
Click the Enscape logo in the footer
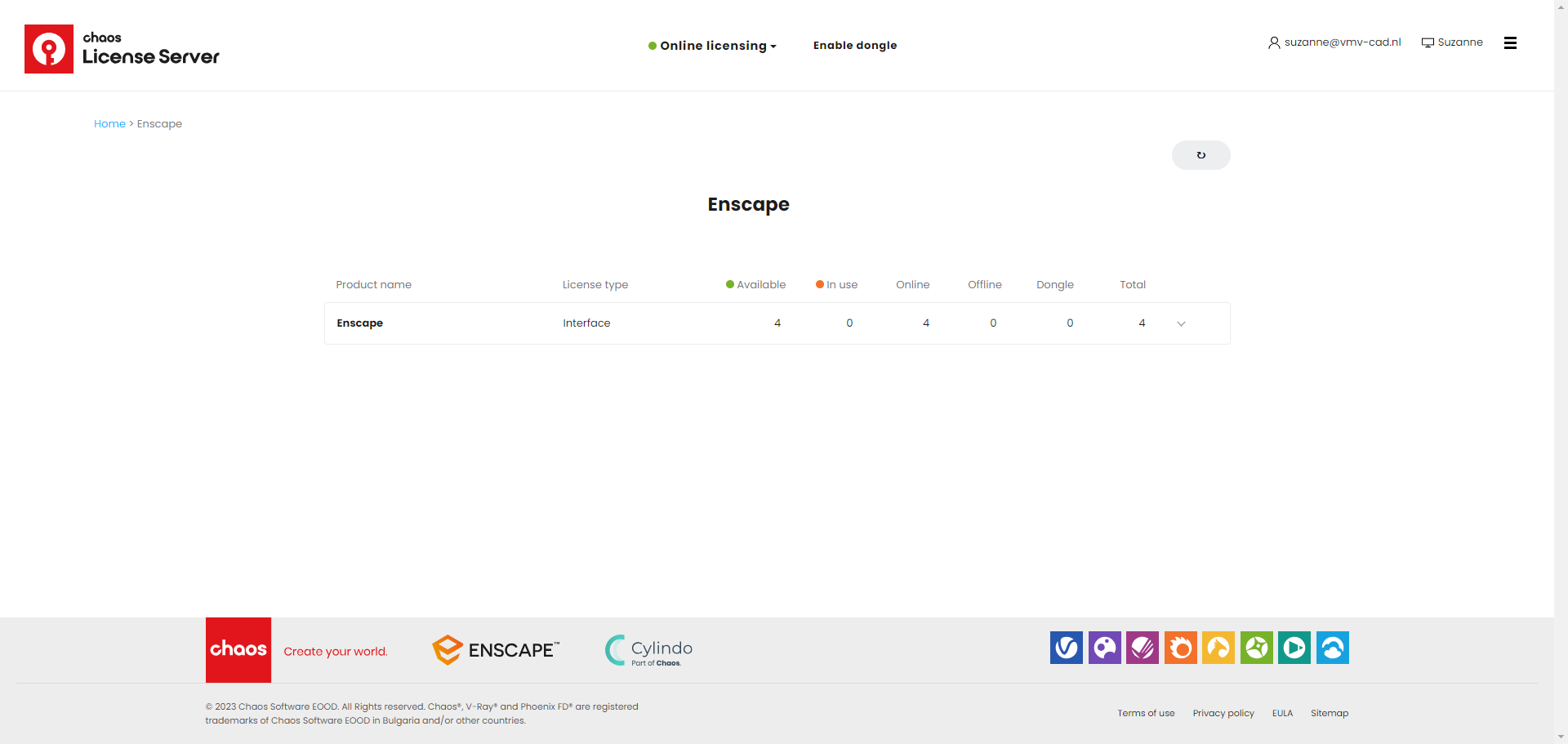pyautogui.click(x=496, y=650)
